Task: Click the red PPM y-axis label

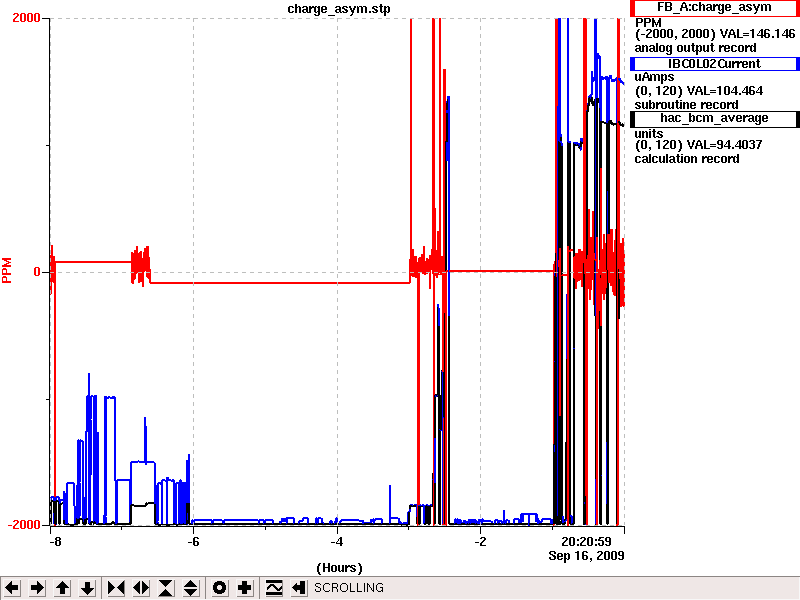Action: (7, 271)
